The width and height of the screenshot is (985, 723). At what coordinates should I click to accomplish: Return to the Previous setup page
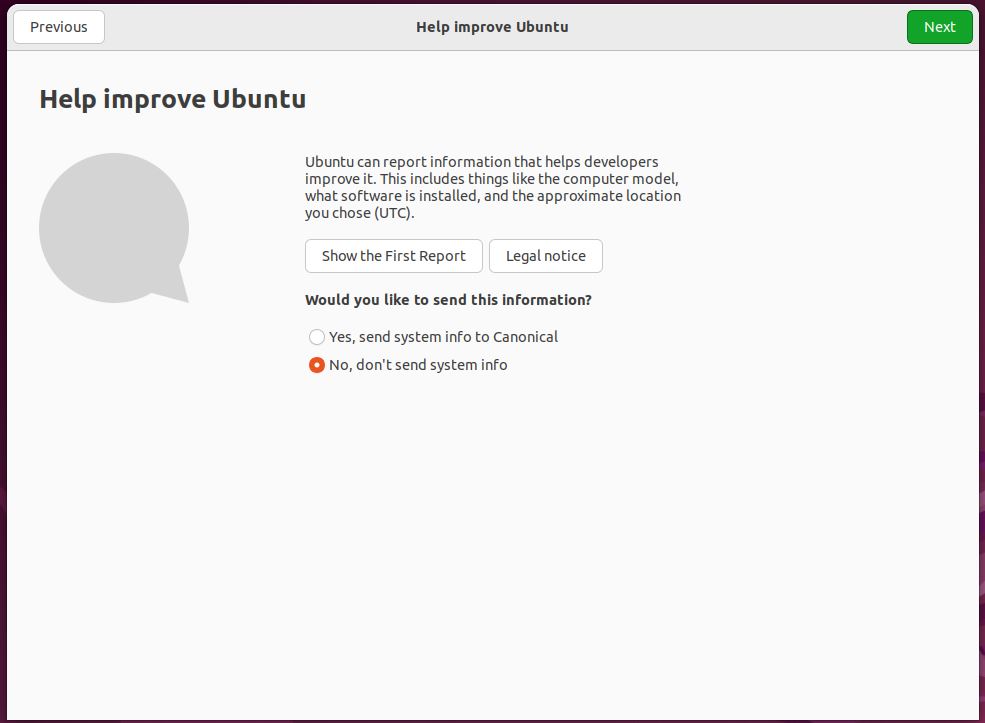pyautogui.click(x=59, y=27)
